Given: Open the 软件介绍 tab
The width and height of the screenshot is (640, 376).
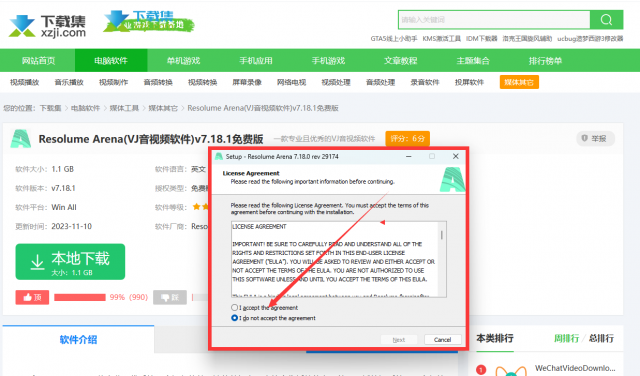Looking at the screenshot, I should pyautogui.click(x=78, y=340).
